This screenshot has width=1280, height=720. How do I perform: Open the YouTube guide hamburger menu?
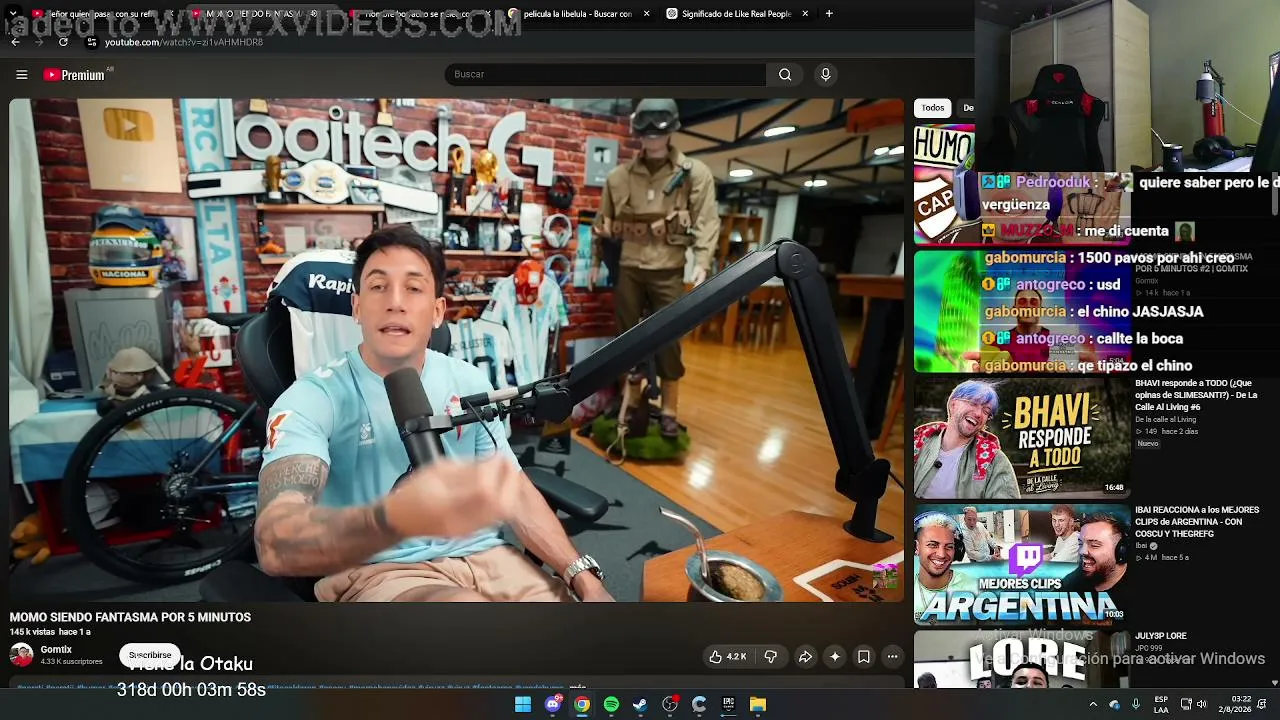(21, 74)
